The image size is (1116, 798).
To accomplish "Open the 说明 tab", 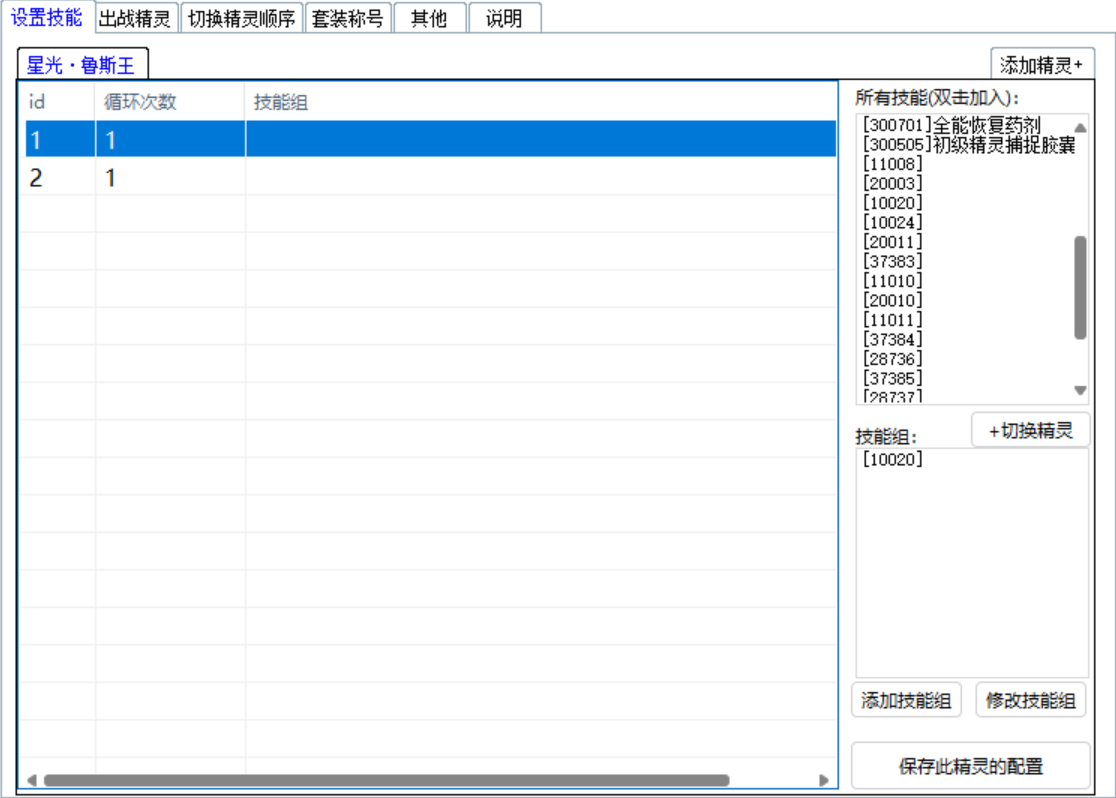I will click(505, 17).
